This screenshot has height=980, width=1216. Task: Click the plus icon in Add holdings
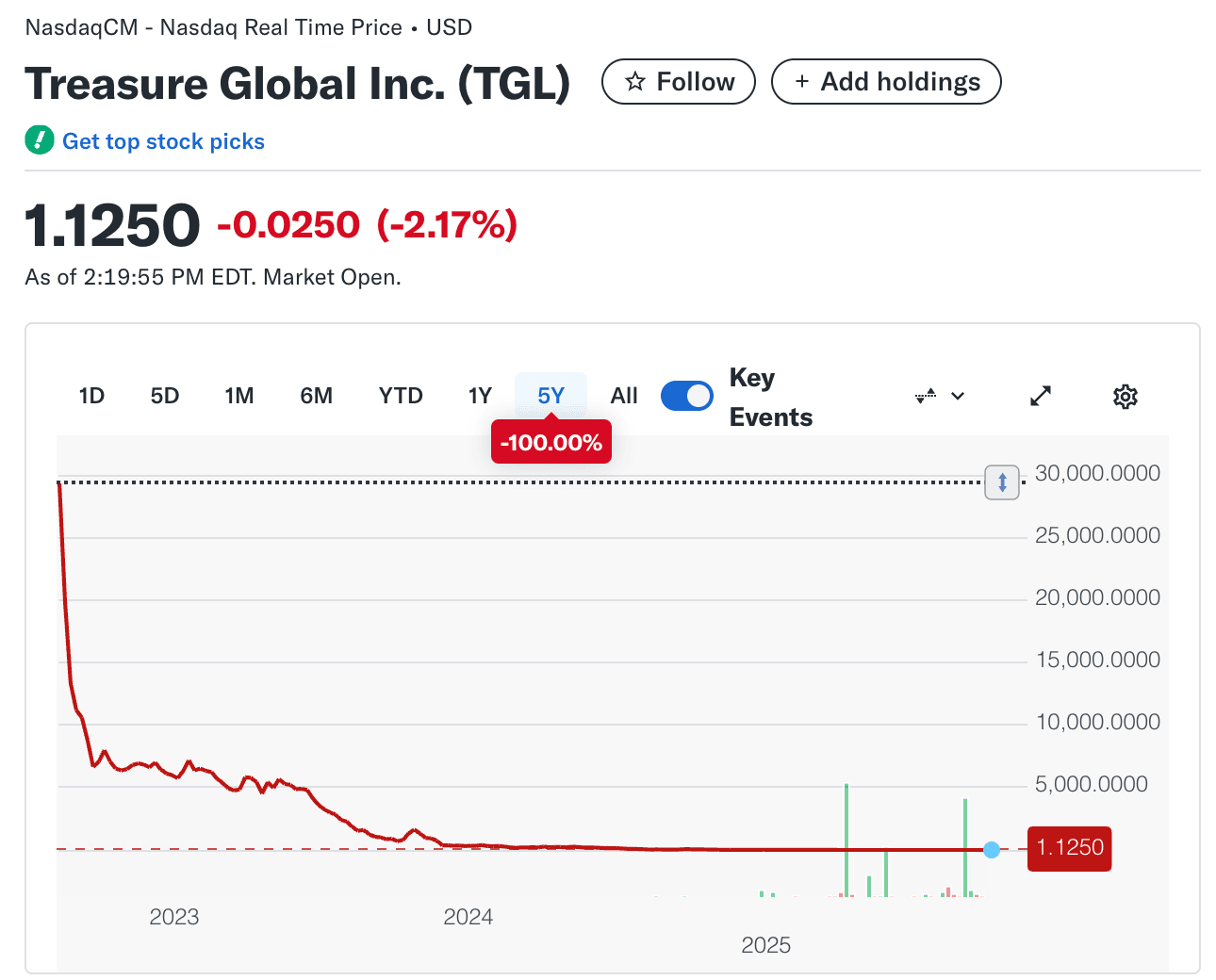802,82
